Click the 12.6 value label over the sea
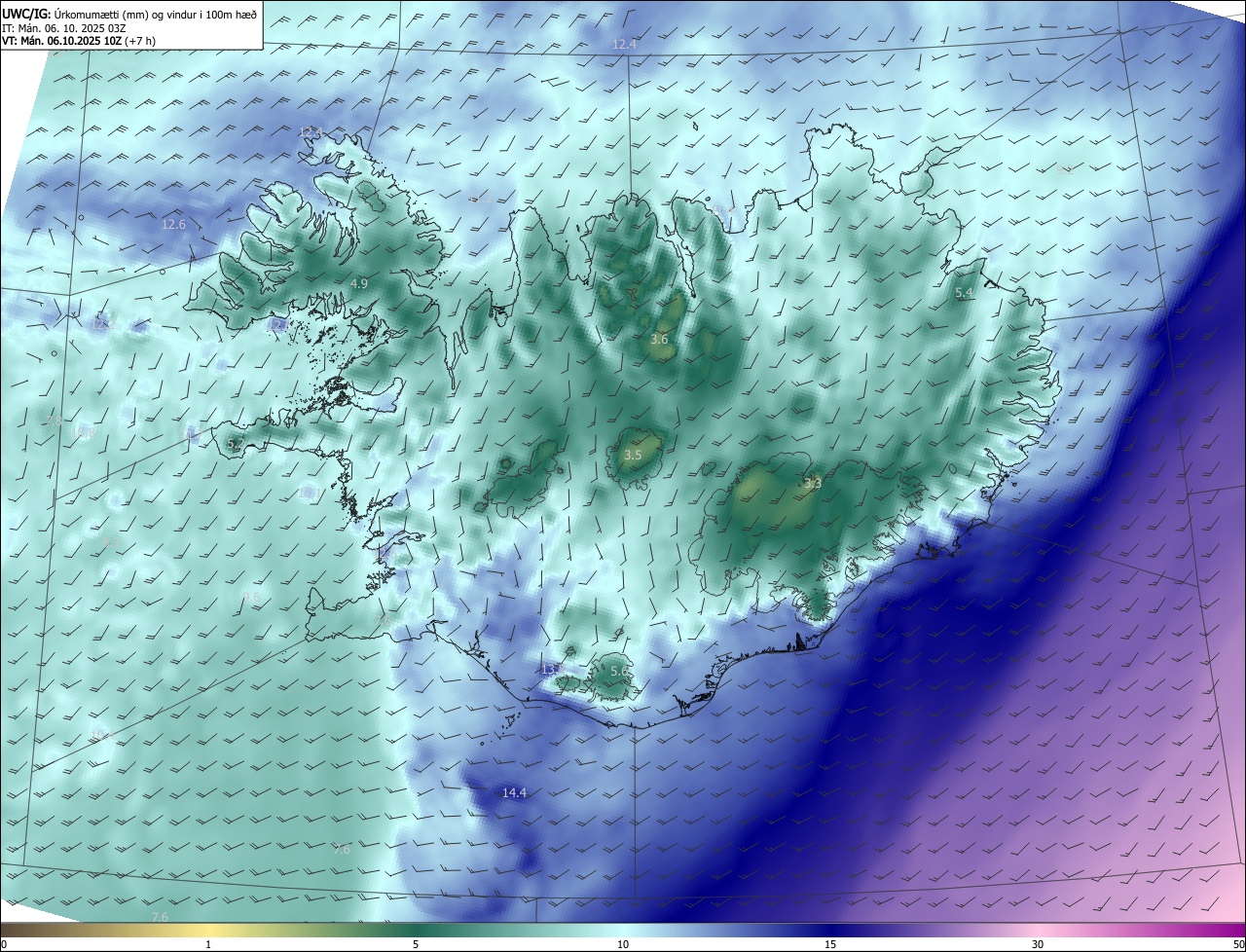Viewport: 1246px width, 952px height. [x=173, y=225]
